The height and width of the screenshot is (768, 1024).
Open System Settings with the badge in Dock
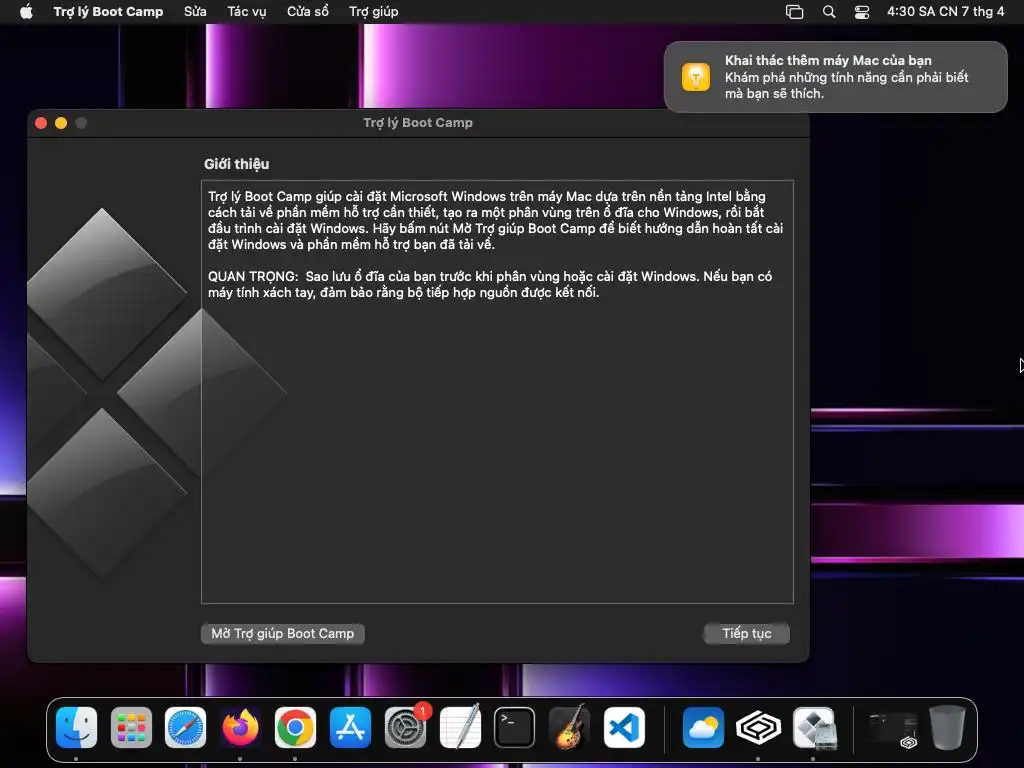tap(406, 728)
